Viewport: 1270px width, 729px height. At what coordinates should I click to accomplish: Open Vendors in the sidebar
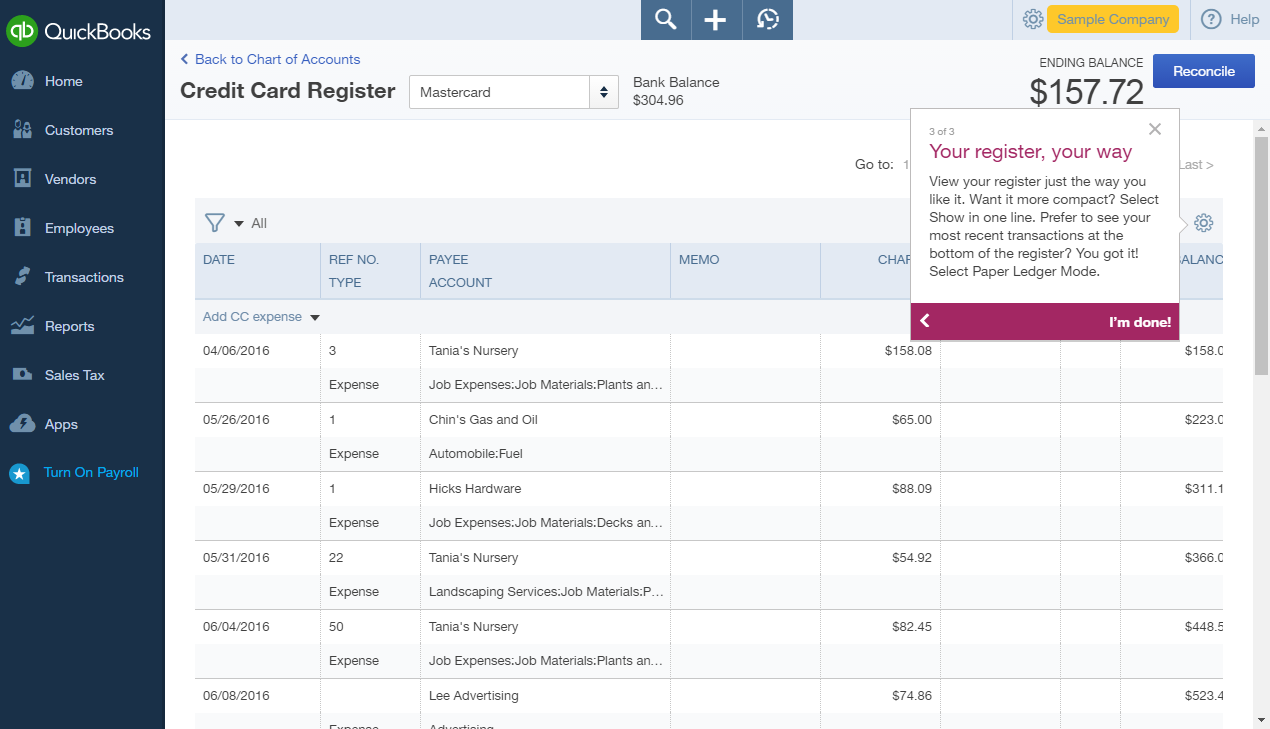[x=71, y=179]
